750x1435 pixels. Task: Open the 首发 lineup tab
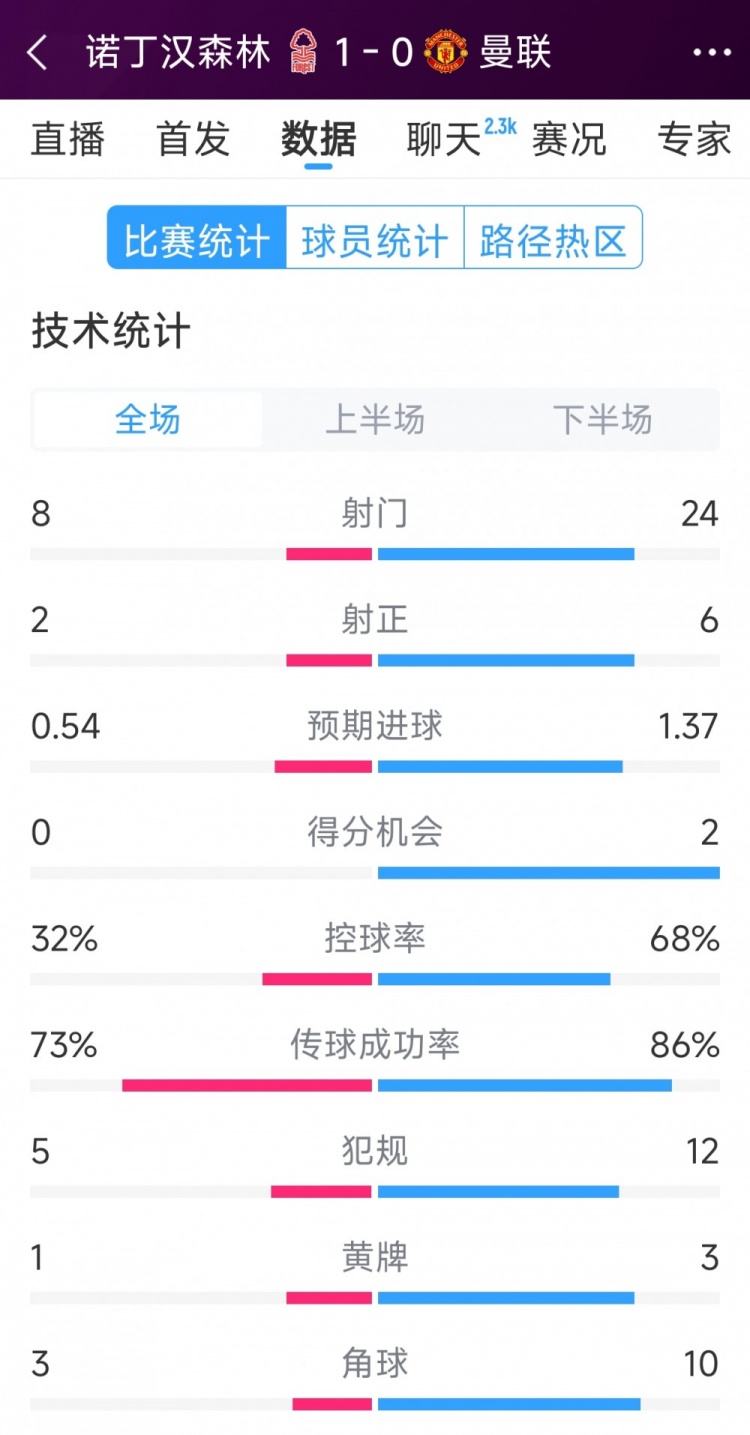coord(193,139)
